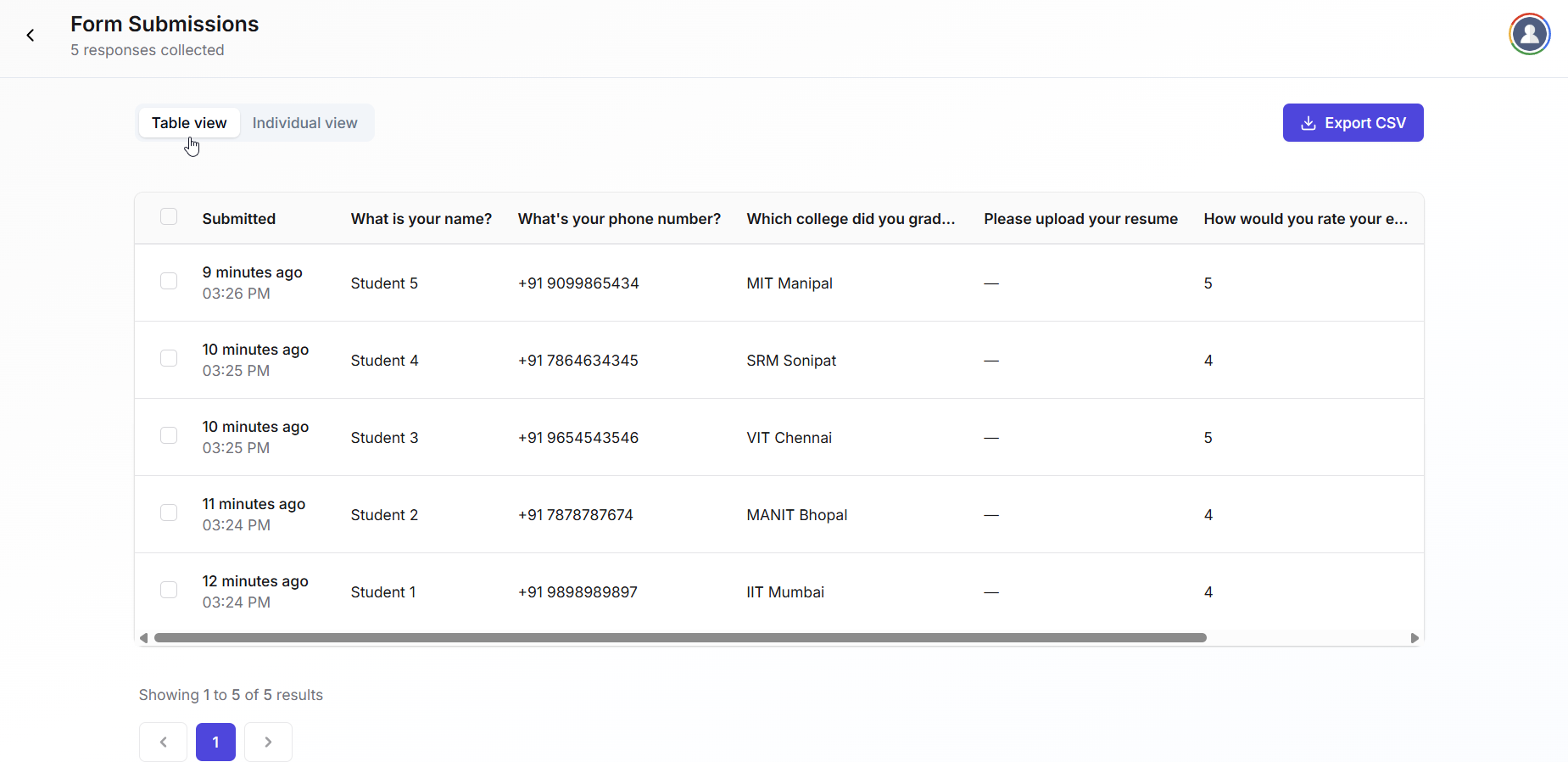
Task: Select page 1 pagination button
Action: 215,742
